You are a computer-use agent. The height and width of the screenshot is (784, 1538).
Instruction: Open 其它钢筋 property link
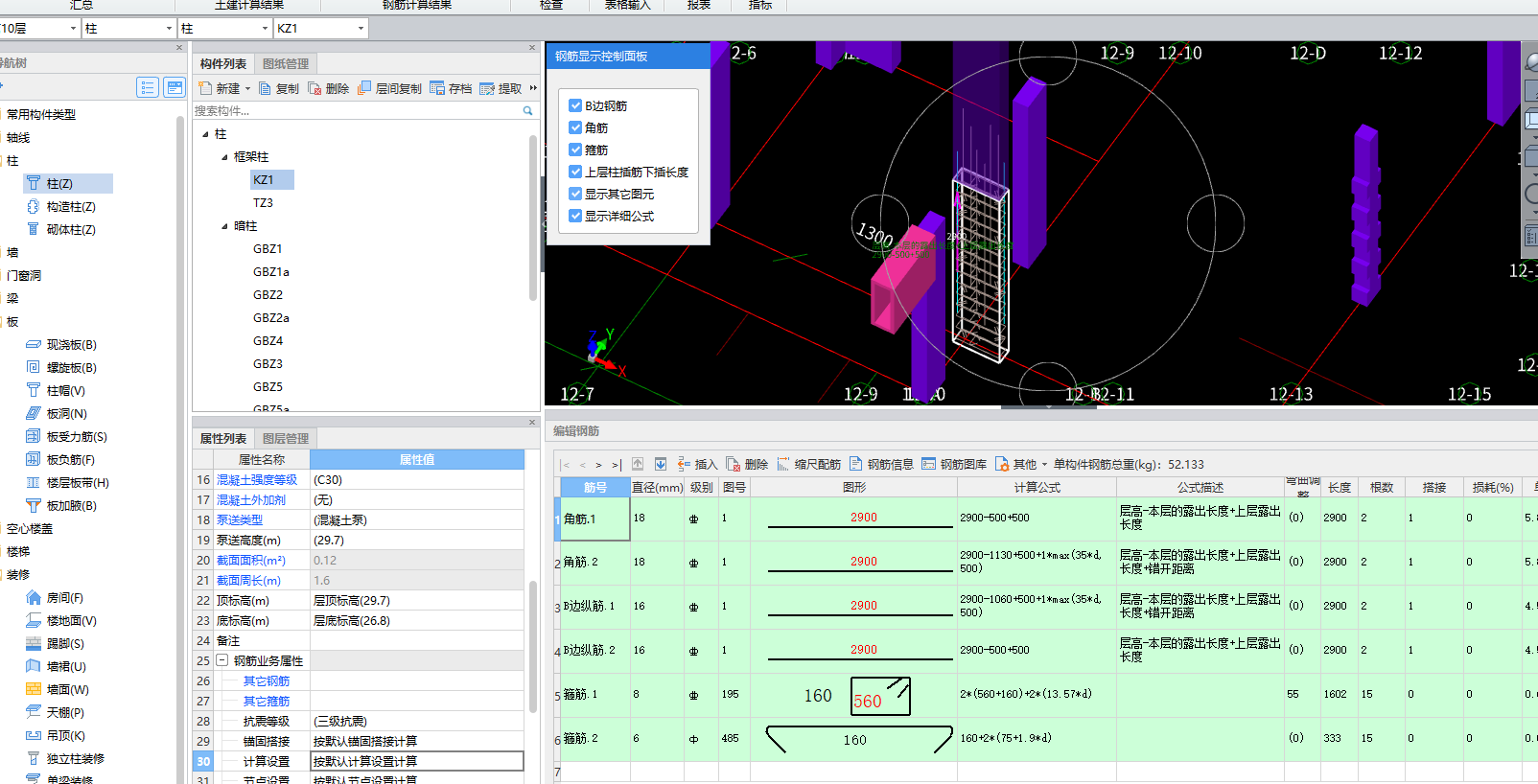coord(267,681)
